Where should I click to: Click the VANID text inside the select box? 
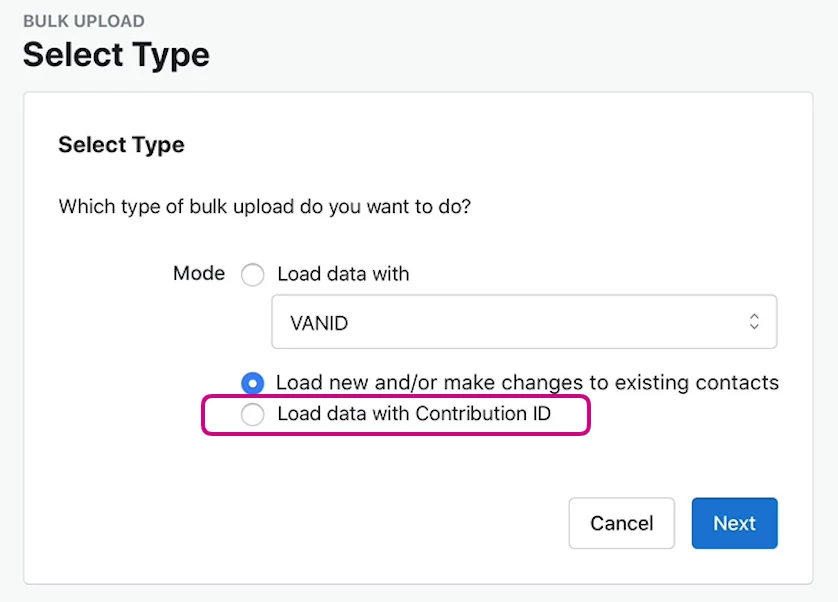[319, 323]
